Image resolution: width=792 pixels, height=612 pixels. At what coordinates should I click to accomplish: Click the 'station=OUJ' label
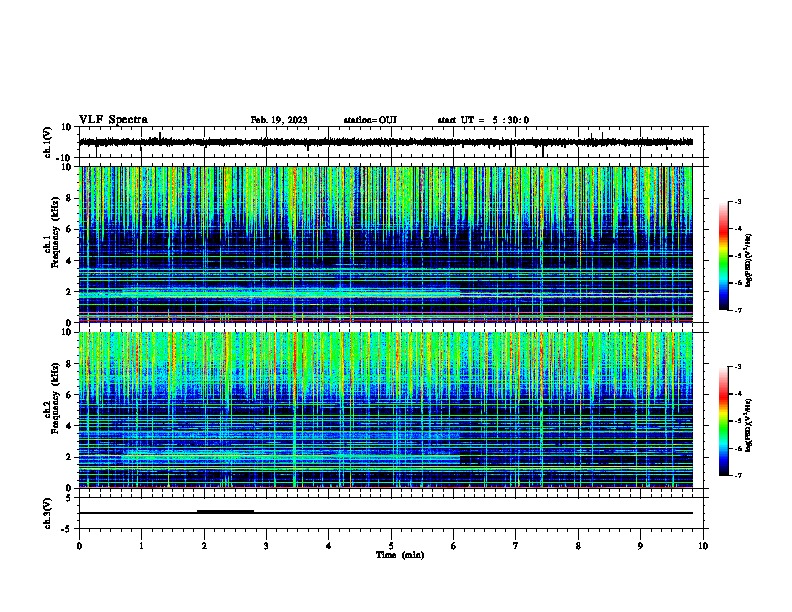(x=370, y=120)
